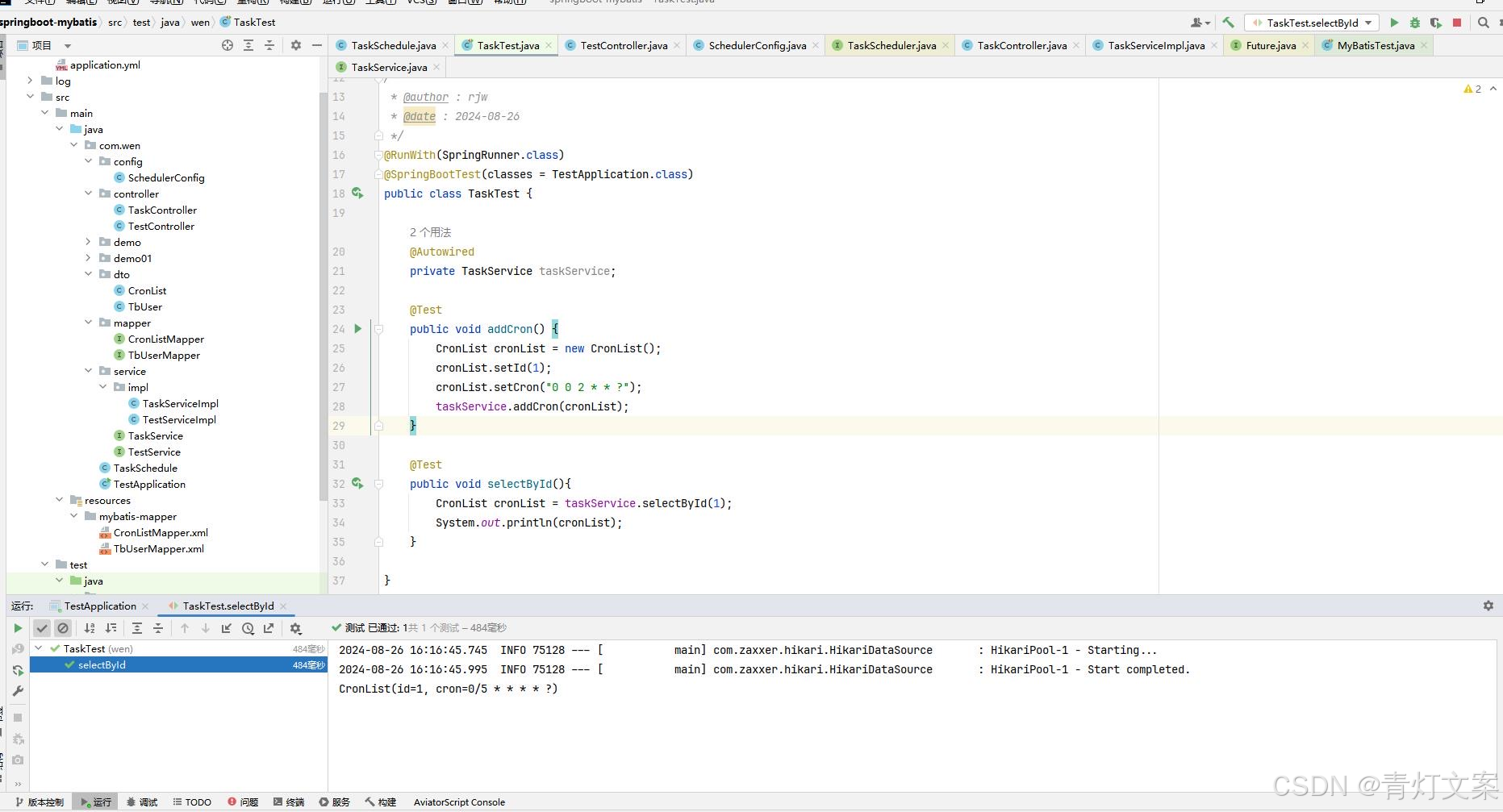1503x812 pixels.
Task: Click run gutter icon beside selectById method
Action: pos(357,484)
